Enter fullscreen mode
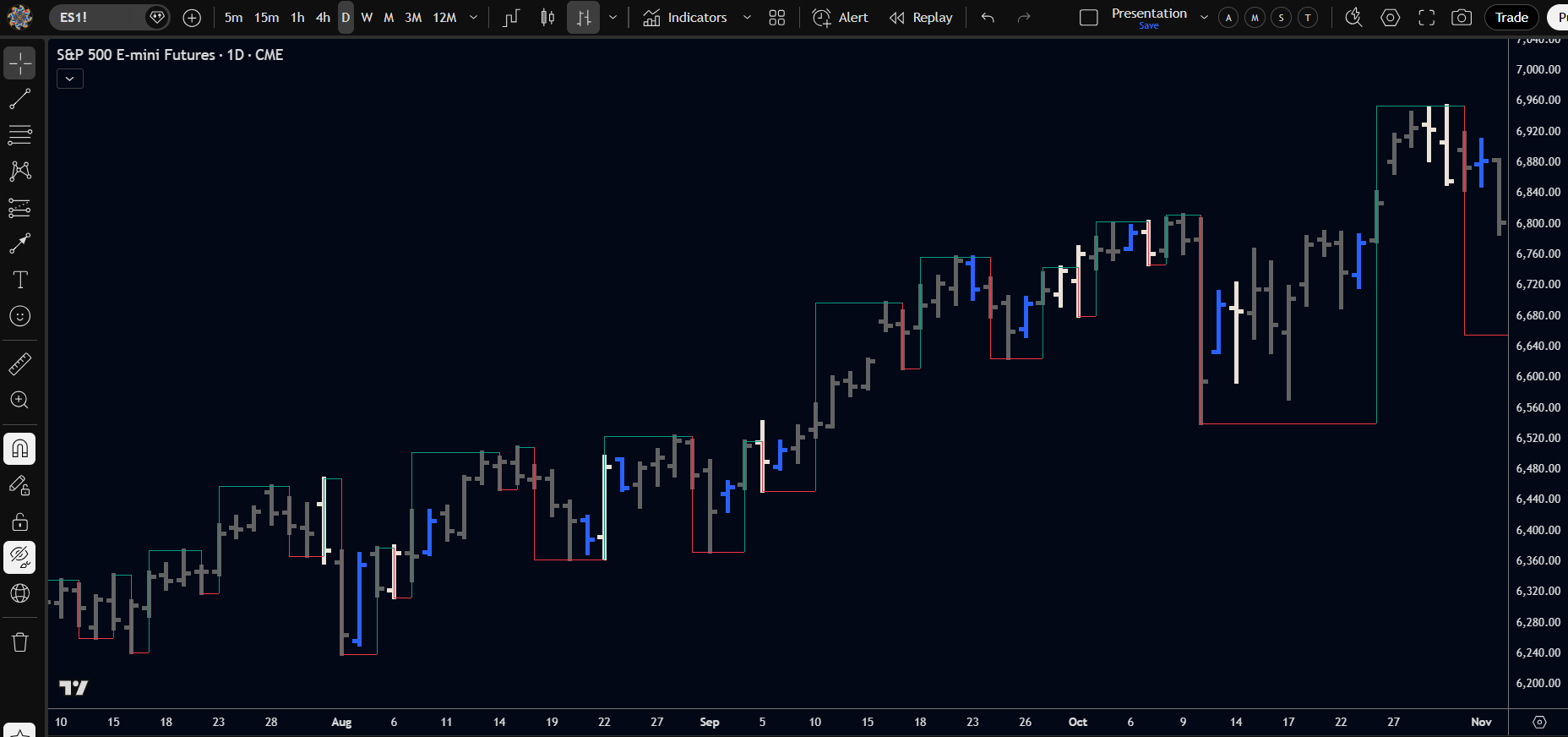The height and width of the screenshot is (737, 1568). point(1426,18)
